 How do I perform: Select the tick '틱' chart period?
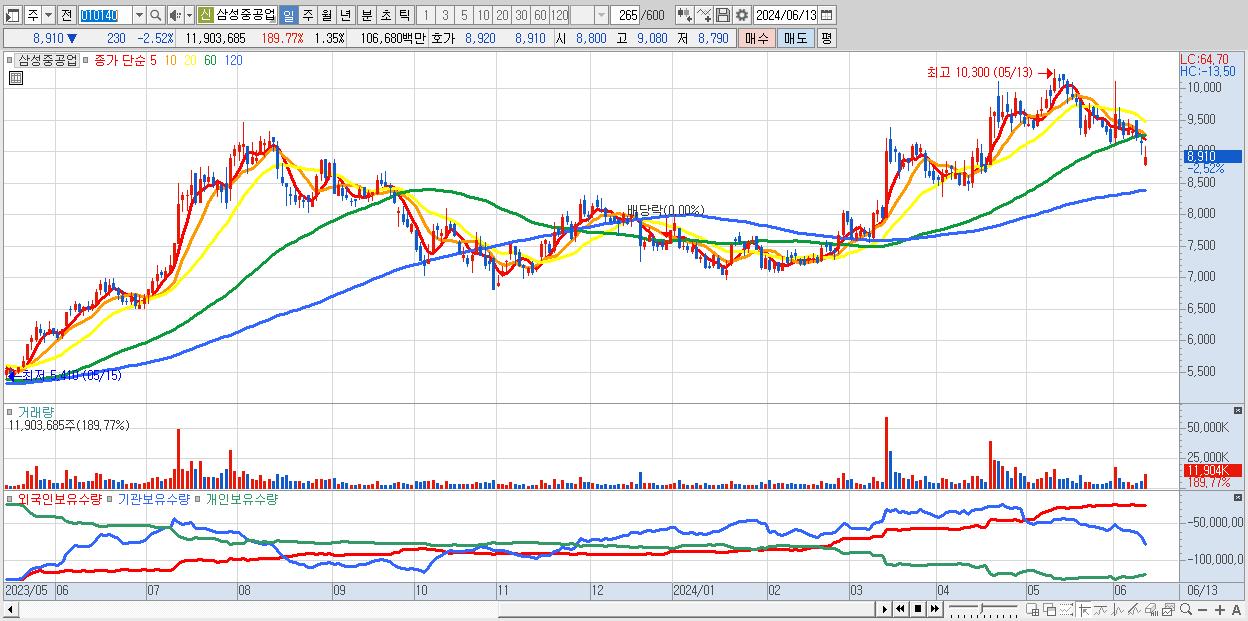coord(404,16)
